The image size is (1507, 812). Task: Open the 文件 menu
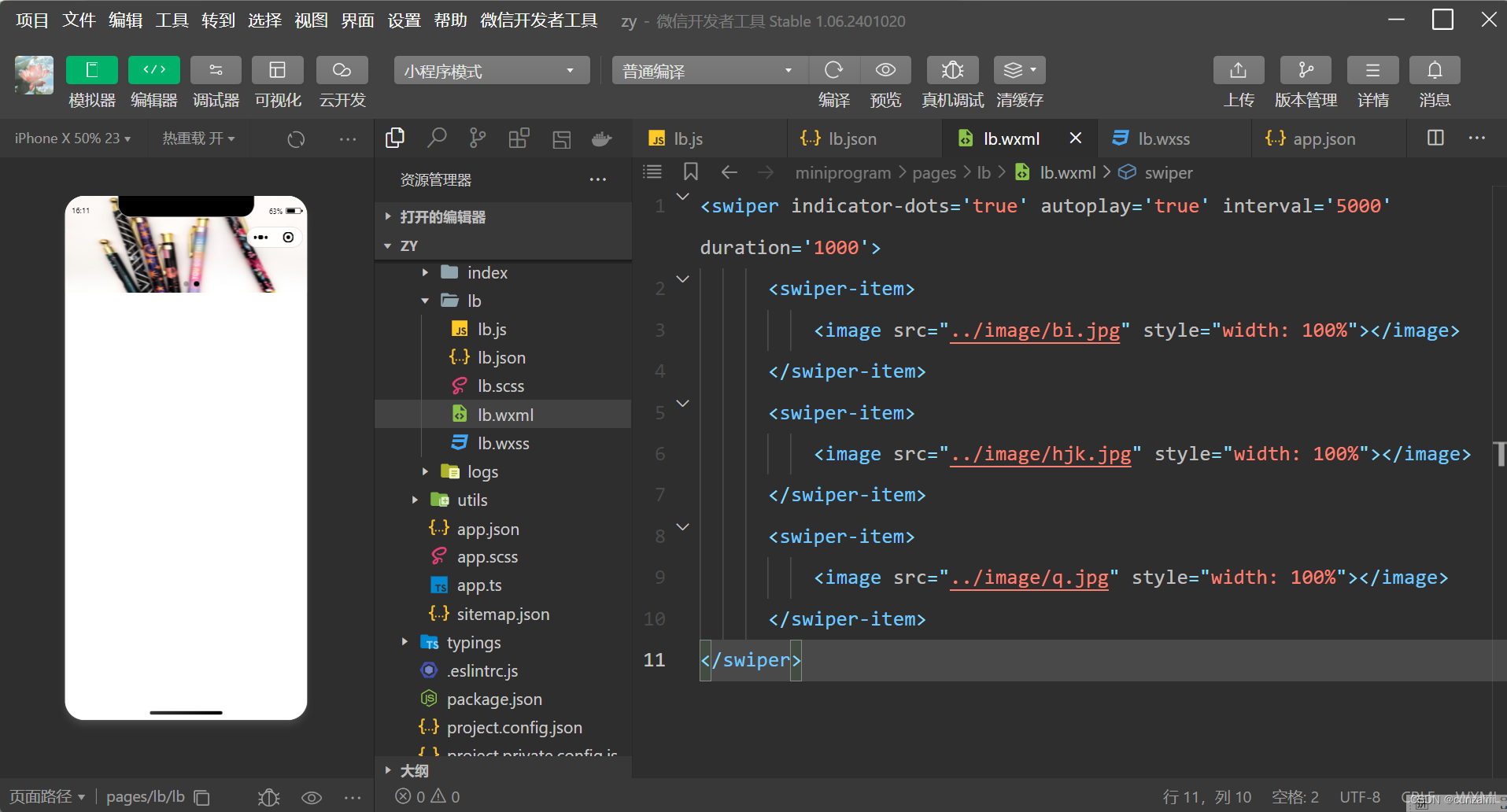[x=79, y=20]
